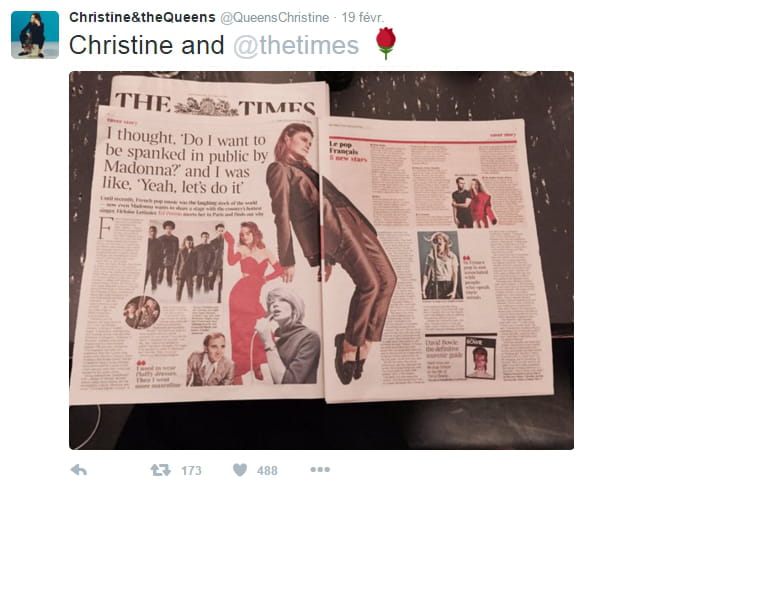The height and width of the screenshot is (614, 768).
Task: Click the reply arrow icon
Action: pos(78,470)
